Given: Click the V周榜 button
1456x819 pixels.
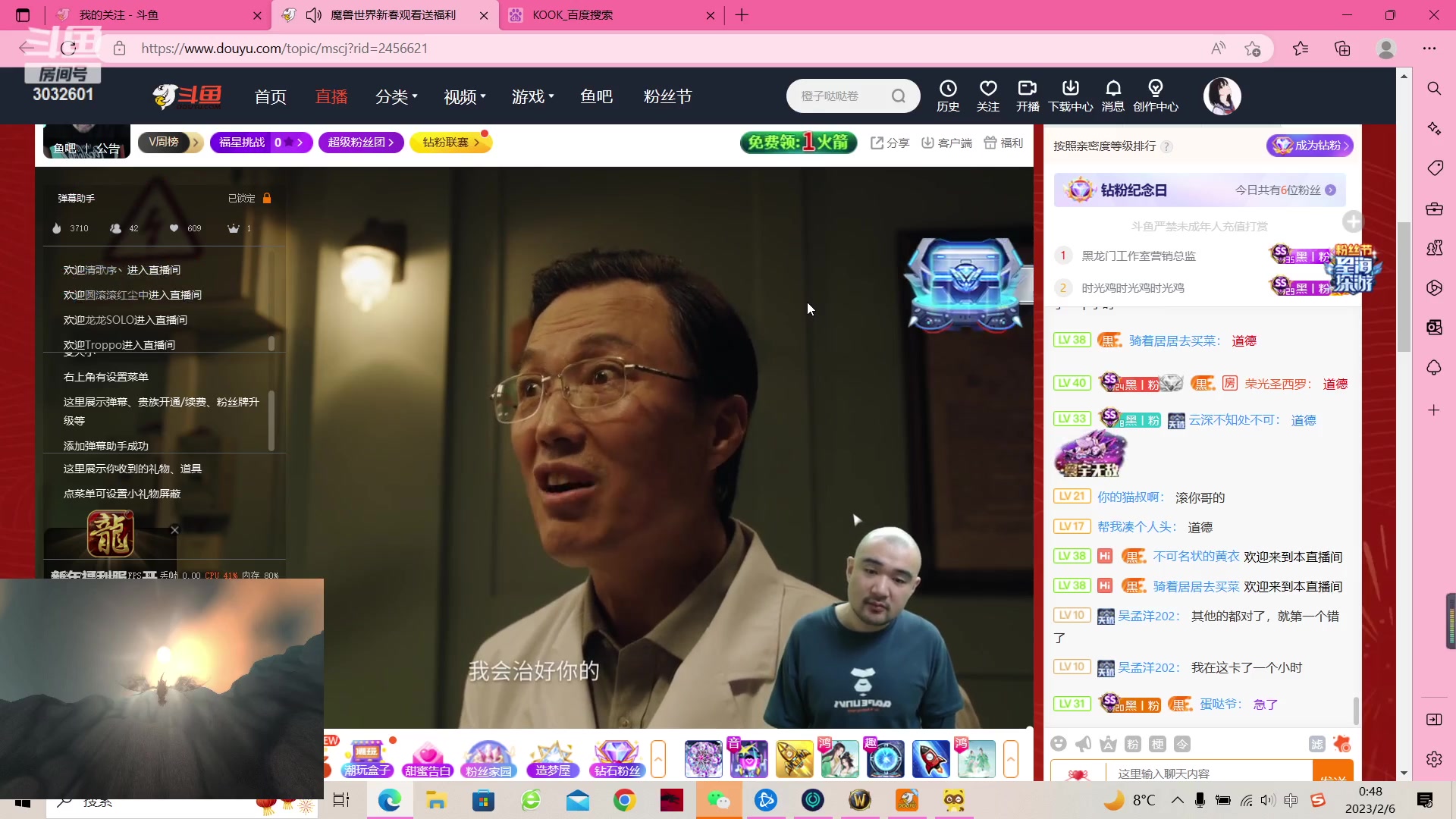Looking at the screenshot, I should (x=171, y=142).
